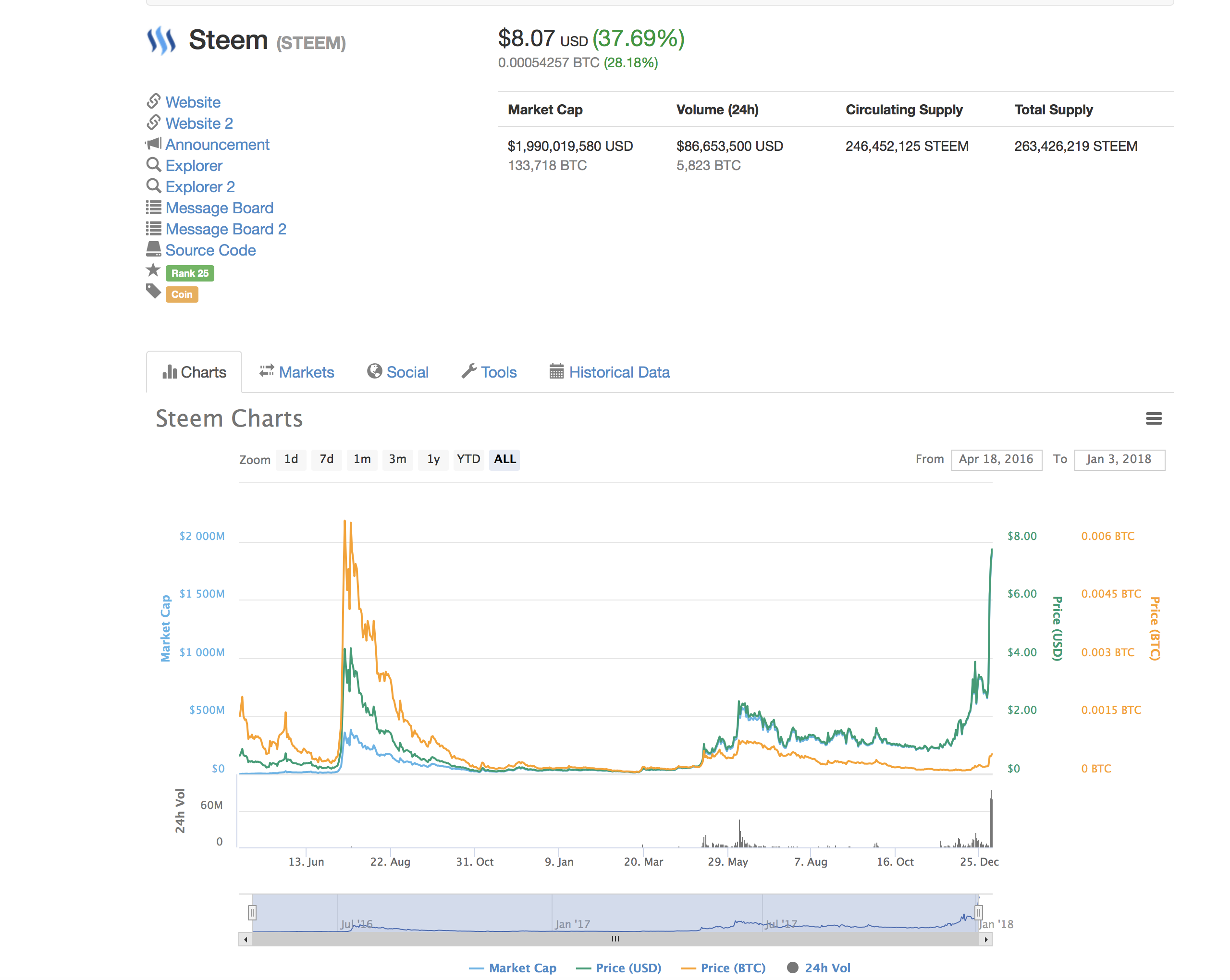Click the Steem logo icon
The height and width of the screenshot is (980, 1230).
161,40
